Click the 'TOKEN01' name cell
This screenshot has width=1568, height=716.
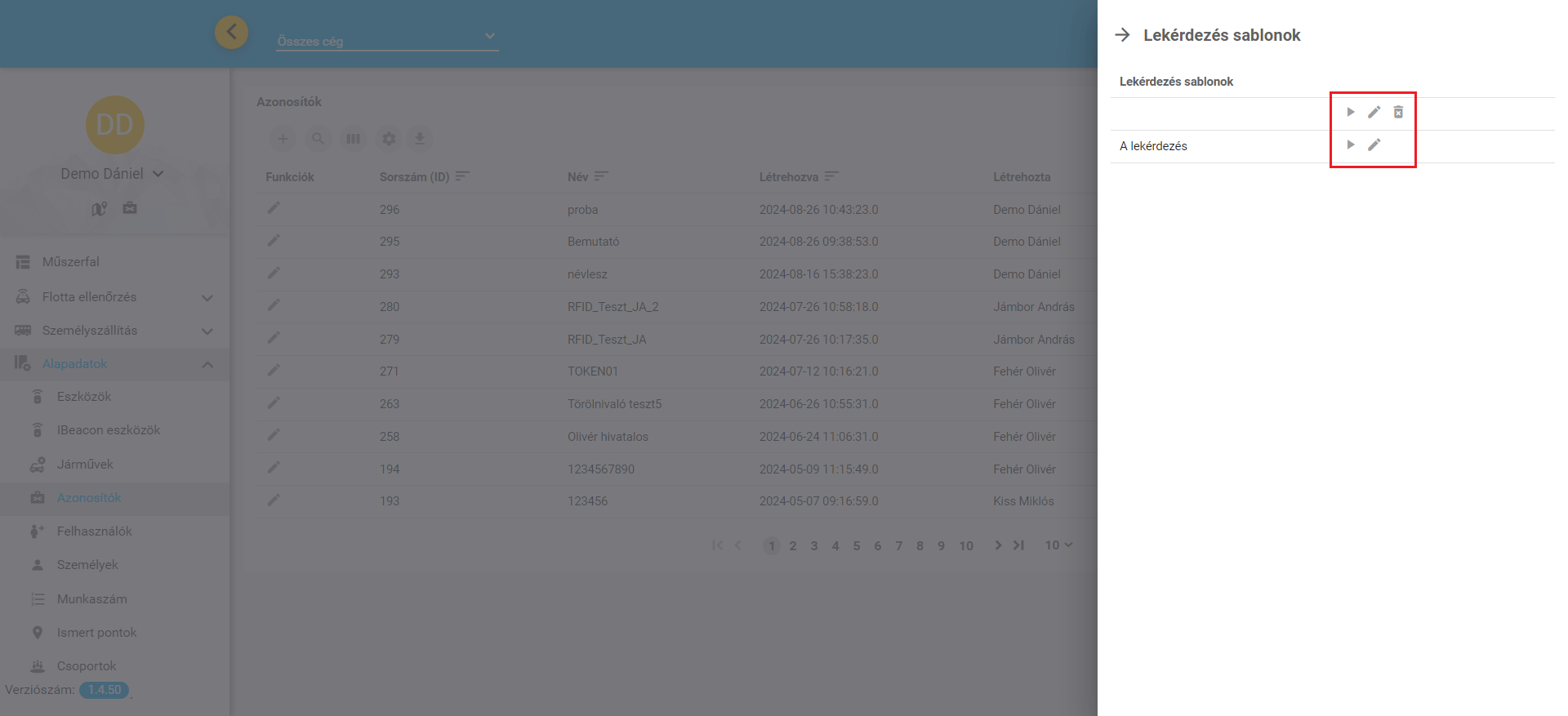click(593, 371)
